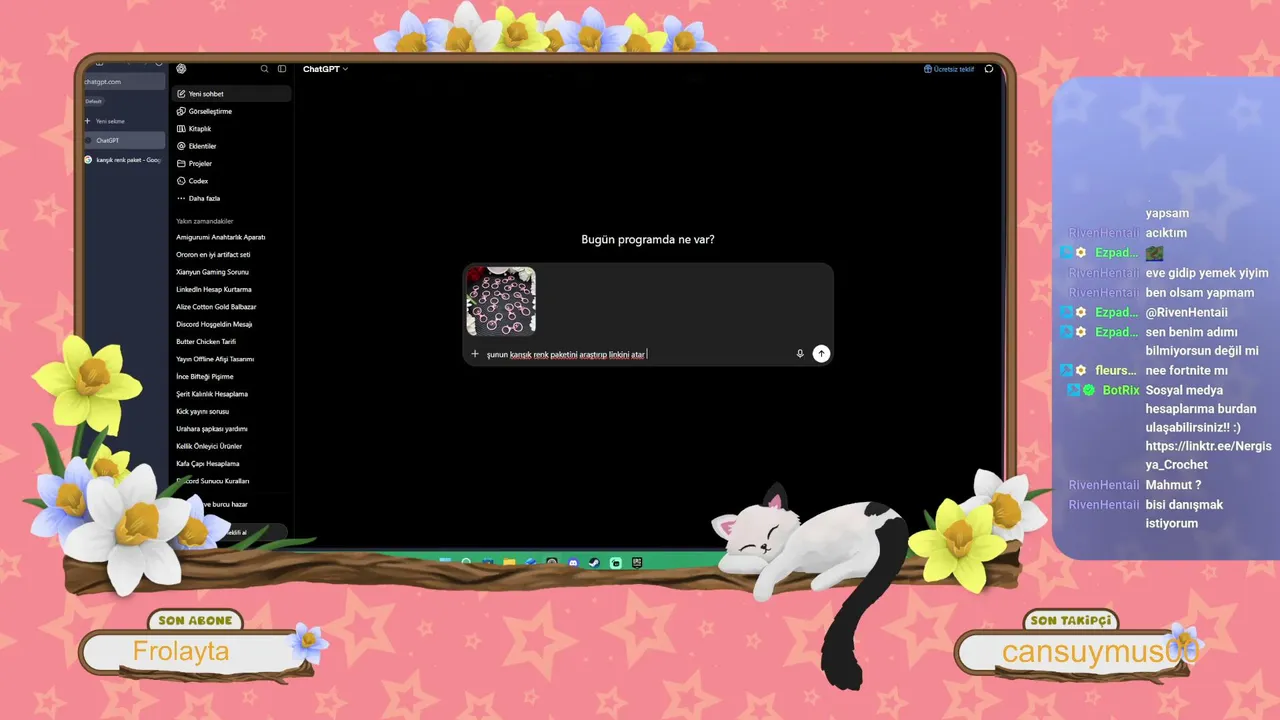Collapse the Yakın zamandakiler section
1280x720 pixels.
click(205, 221)
